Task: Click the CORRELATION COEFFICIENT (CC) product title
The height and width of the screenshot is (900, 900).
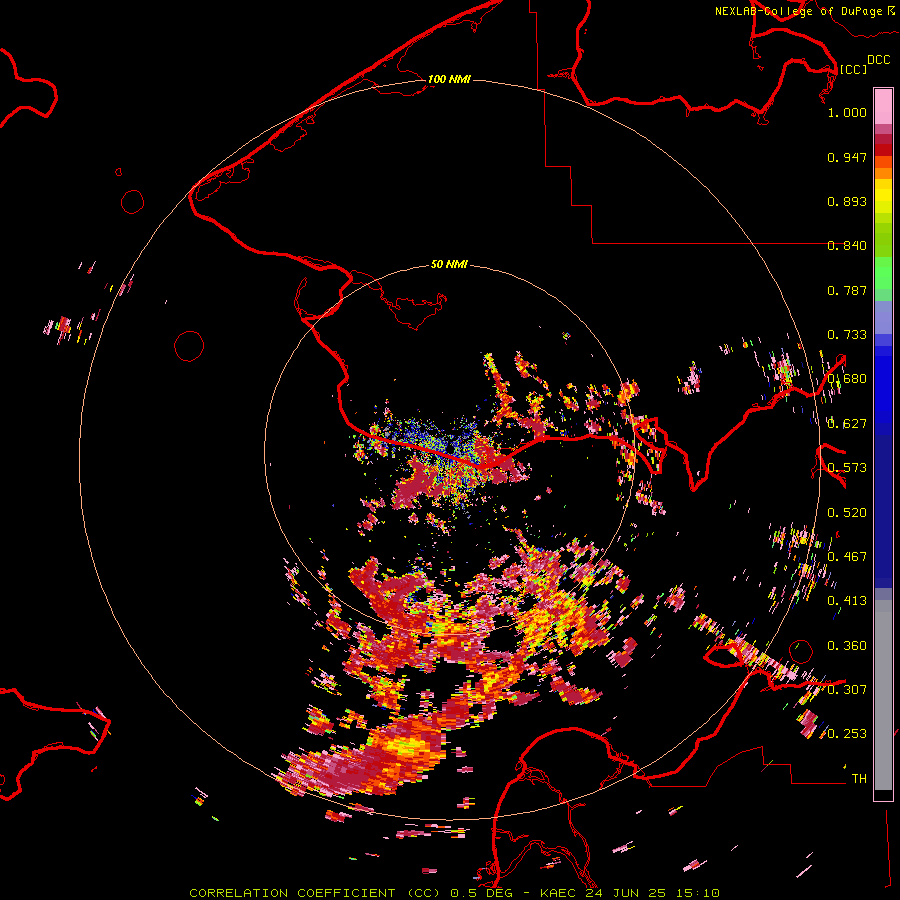Action: [x=315, y=893]
